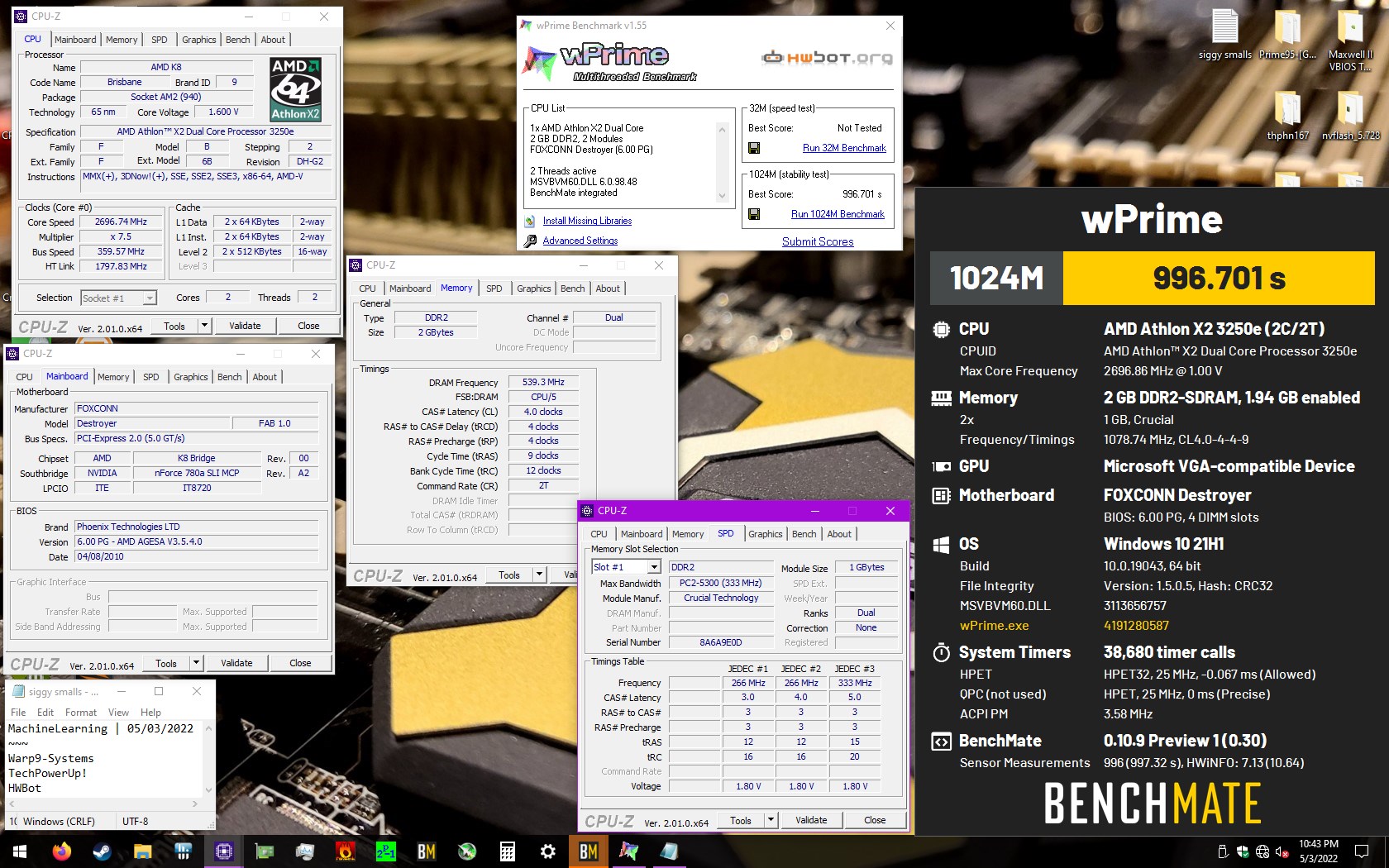This screenshot has width=1389, height=868.
Task: Select the siggy smalls desktop text file
Action: coord(1225,35)
